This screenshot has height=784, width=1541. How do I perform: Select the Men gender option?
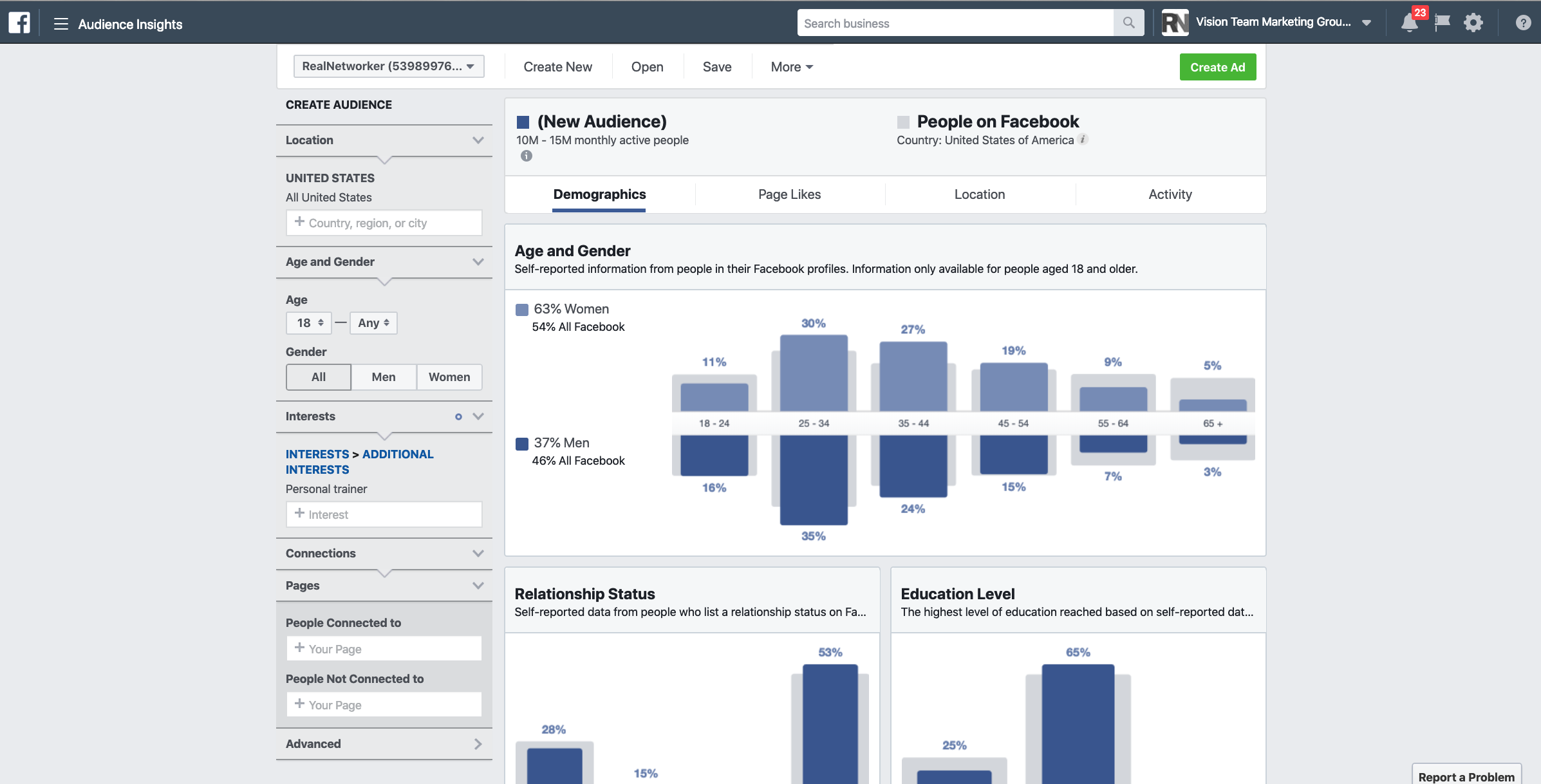(x=384, y=377)
